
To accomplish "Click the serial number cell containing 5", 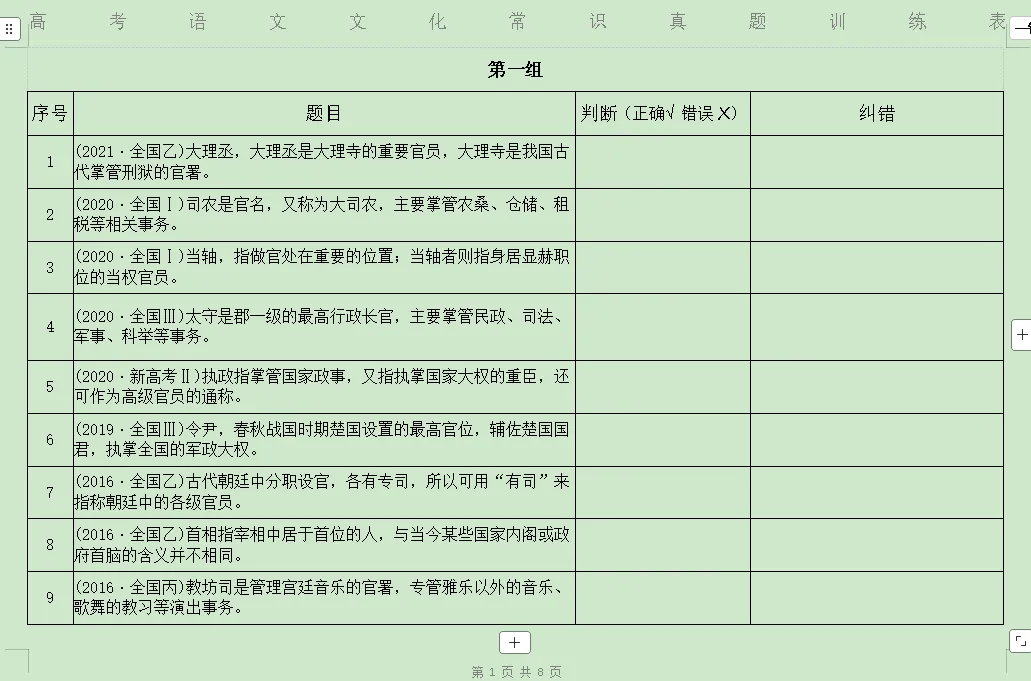I will (x=49, y=386).
